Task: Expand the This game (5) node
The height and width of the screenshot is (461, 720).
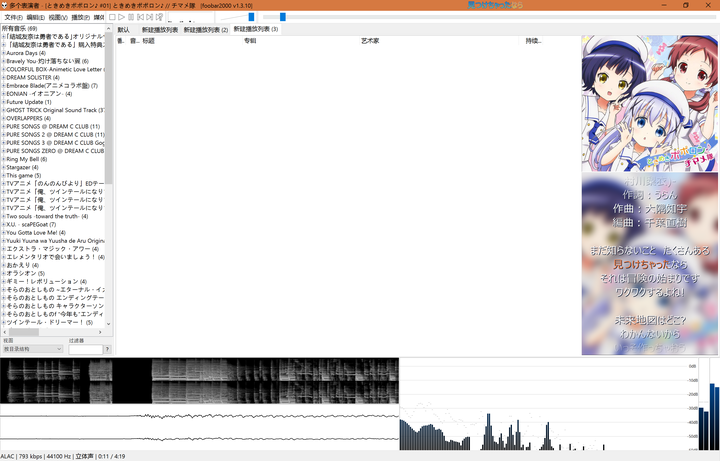Action: 4,175
